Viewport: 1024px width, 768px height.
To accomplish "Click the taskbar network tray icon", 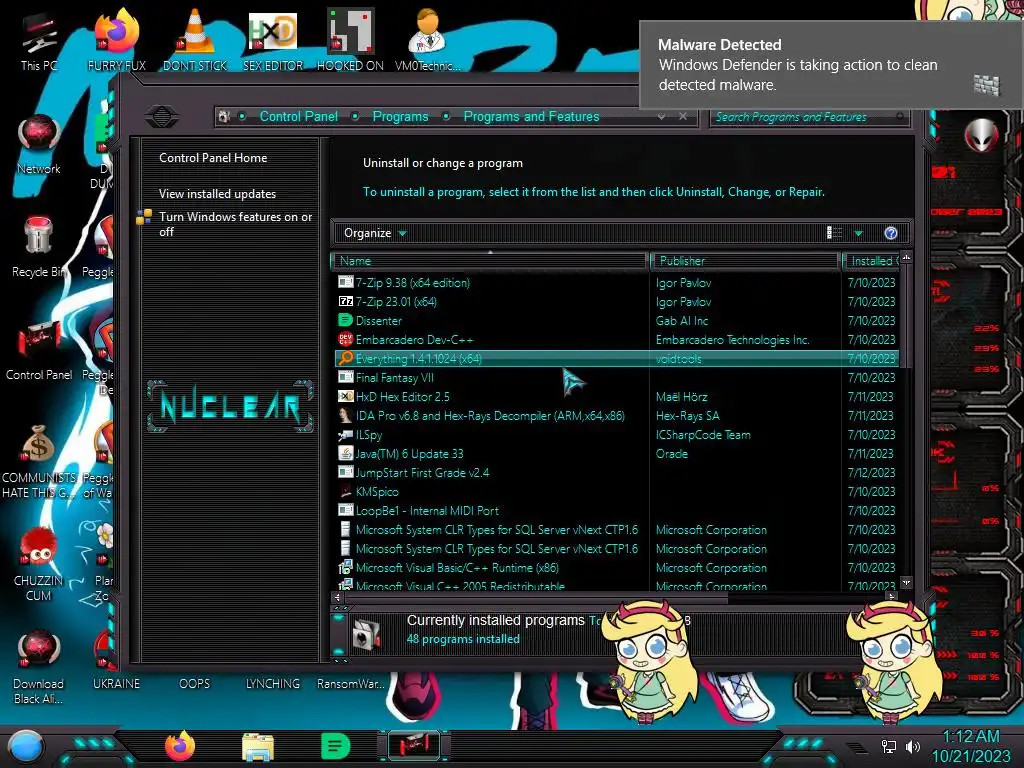I will (889, 747).
